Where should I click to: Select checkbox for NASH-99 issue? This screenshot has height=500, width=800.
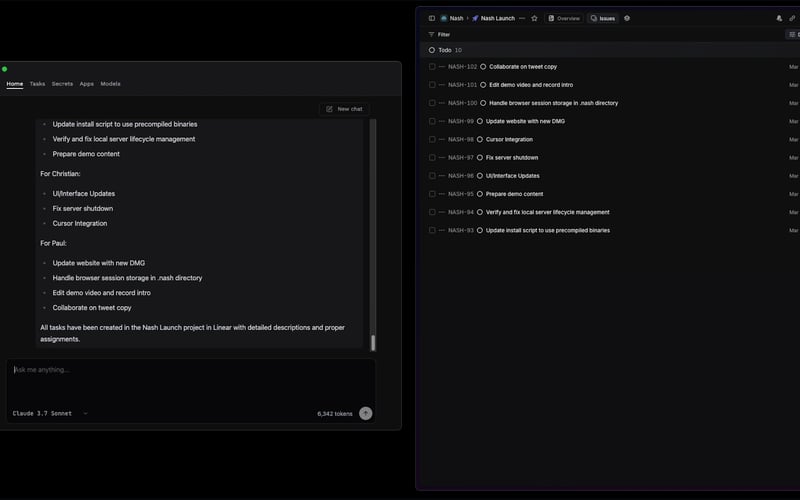point(432,121)
